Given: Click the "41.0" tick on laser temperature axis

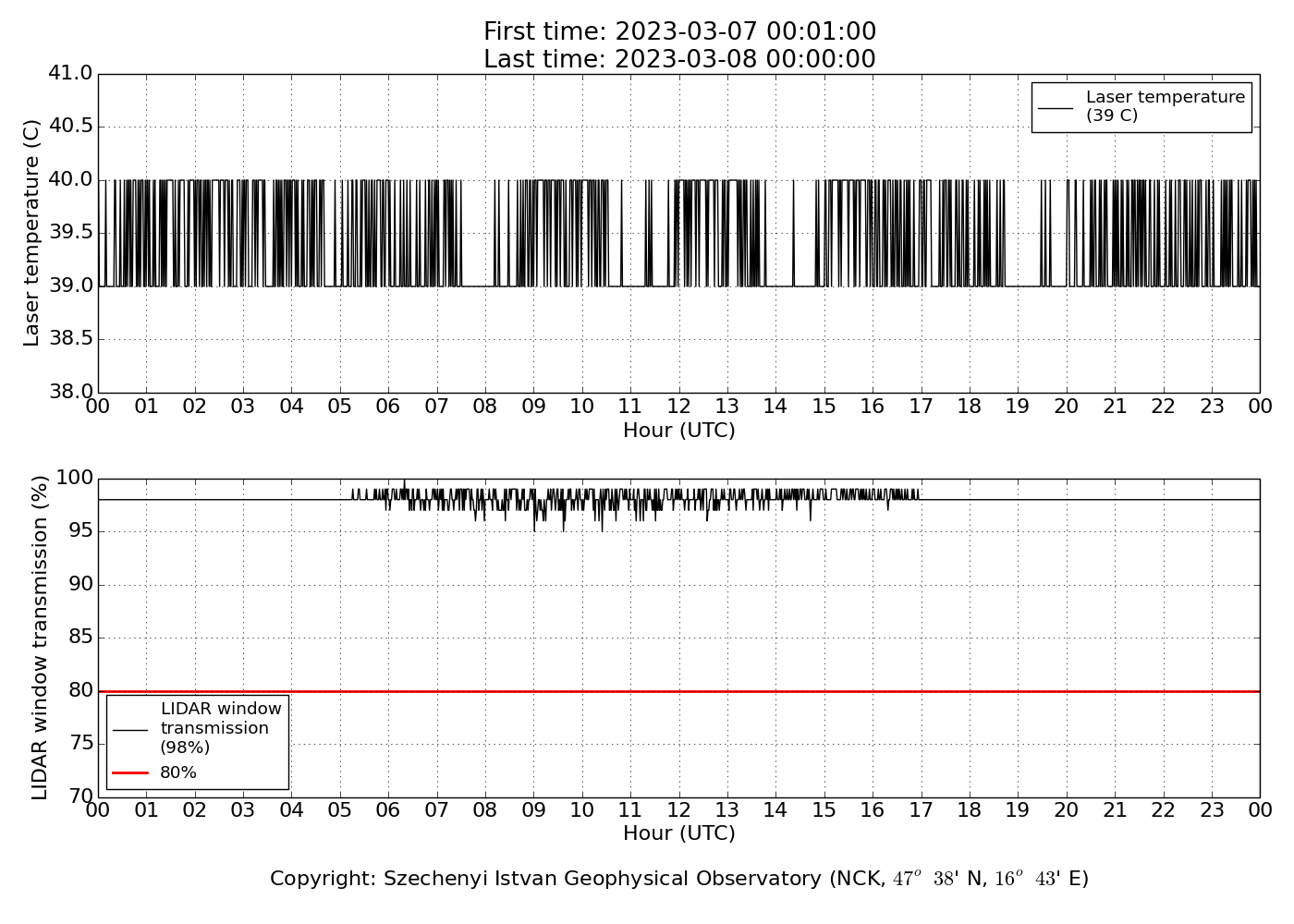Looking at the screenshot, I should click(x=71, y=73).
